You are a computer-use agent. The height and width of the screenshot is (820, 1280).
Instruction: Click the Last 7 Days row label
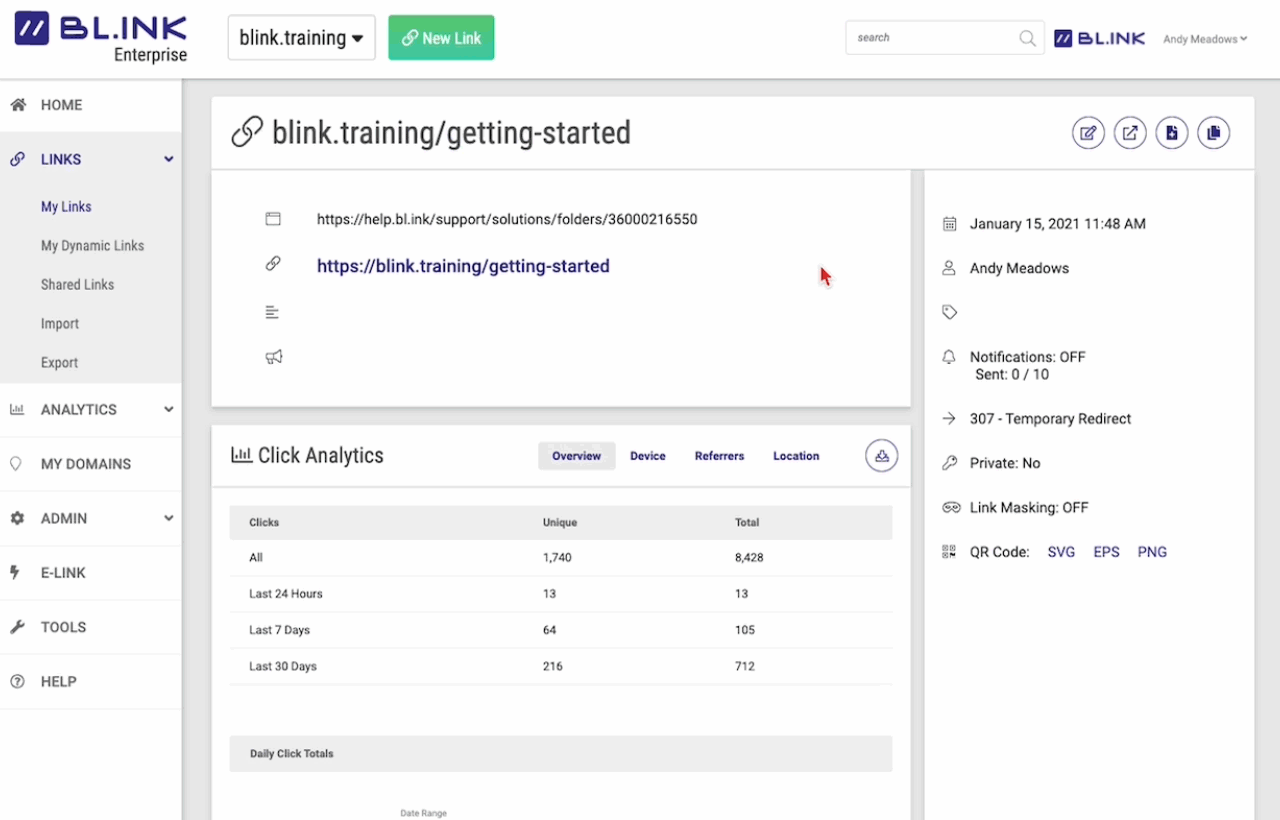(279, 630)
